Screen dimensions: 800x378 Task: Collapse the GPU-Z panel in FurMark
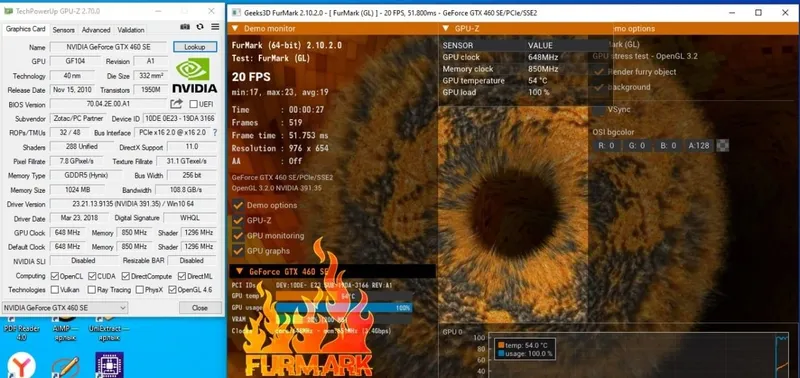click(446, 29)
